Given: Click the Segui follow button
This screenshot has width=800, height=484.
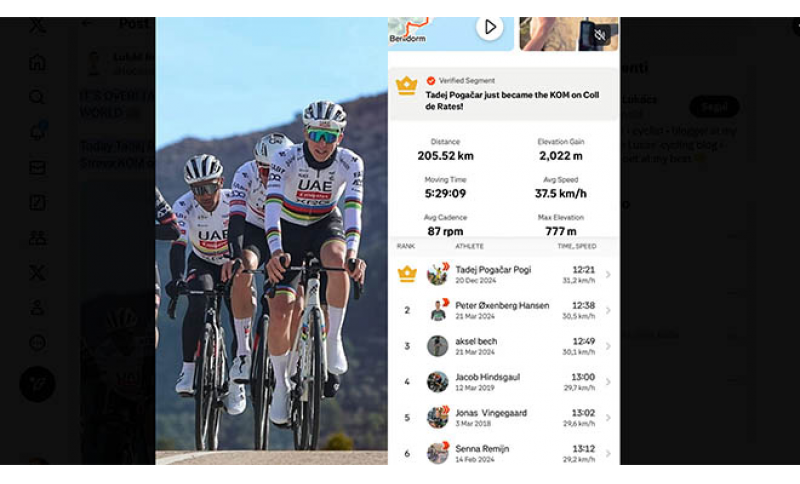Looking at the screenshot, I should (x=714, y=107).
